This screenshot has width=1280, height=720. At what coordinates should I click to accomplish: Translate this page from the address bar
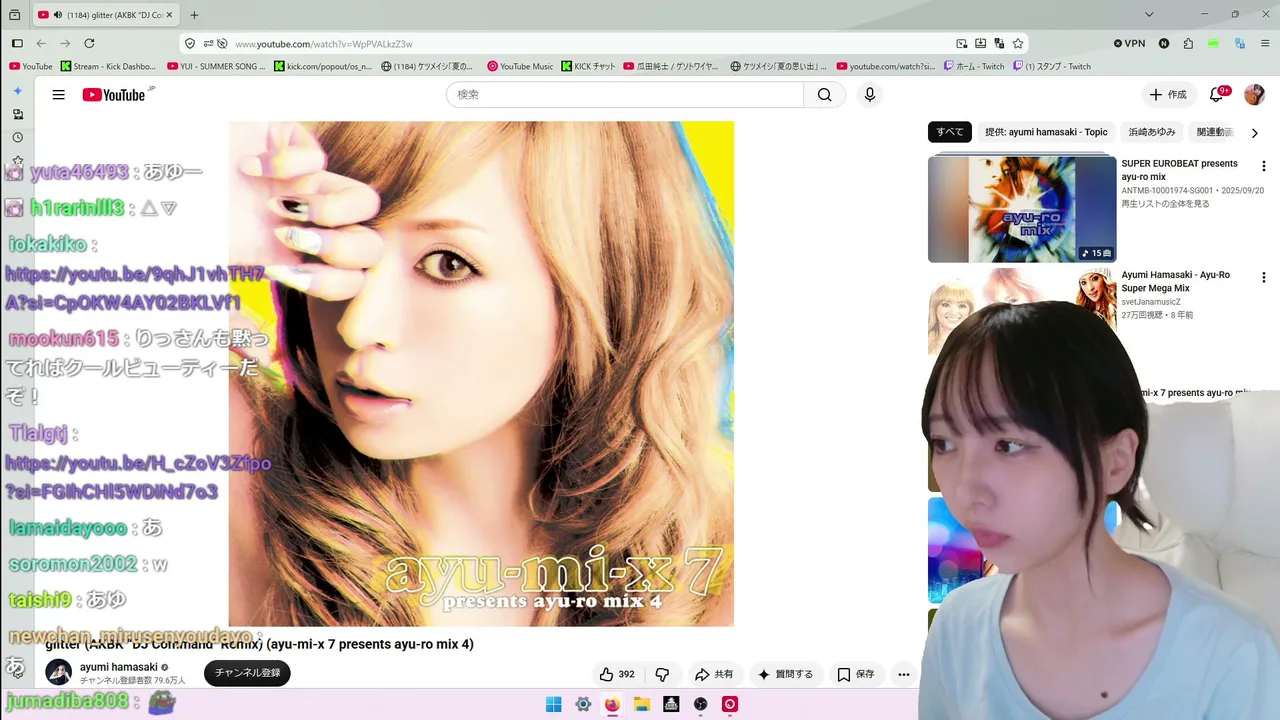coord(999,44)
